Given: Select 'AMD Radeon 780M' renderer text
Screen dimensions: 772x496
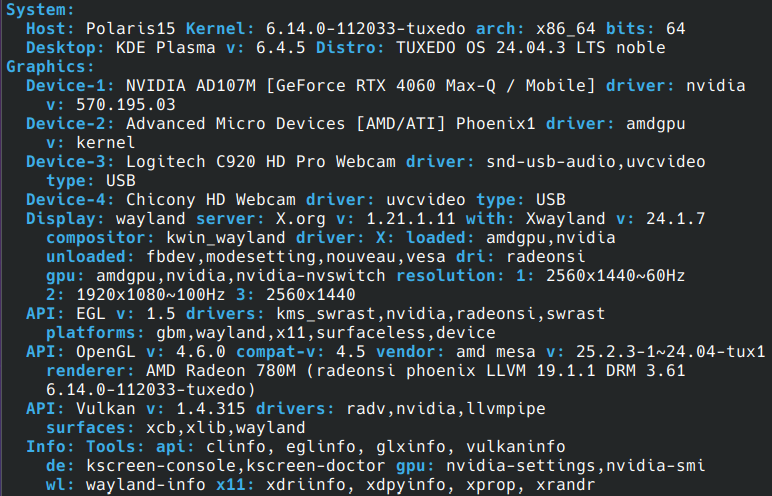Looking at the screenshot, I should coord(221,370).
